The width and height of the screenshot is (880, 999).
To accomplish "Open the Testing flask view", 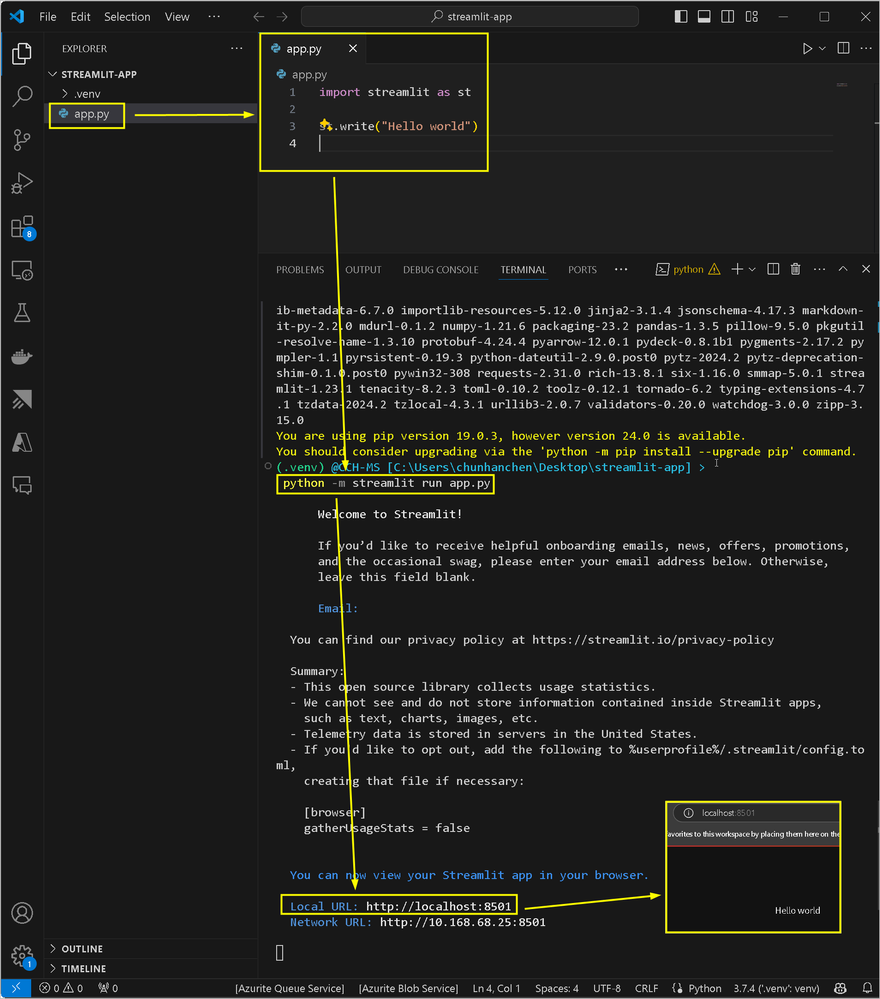I will 22,313.
